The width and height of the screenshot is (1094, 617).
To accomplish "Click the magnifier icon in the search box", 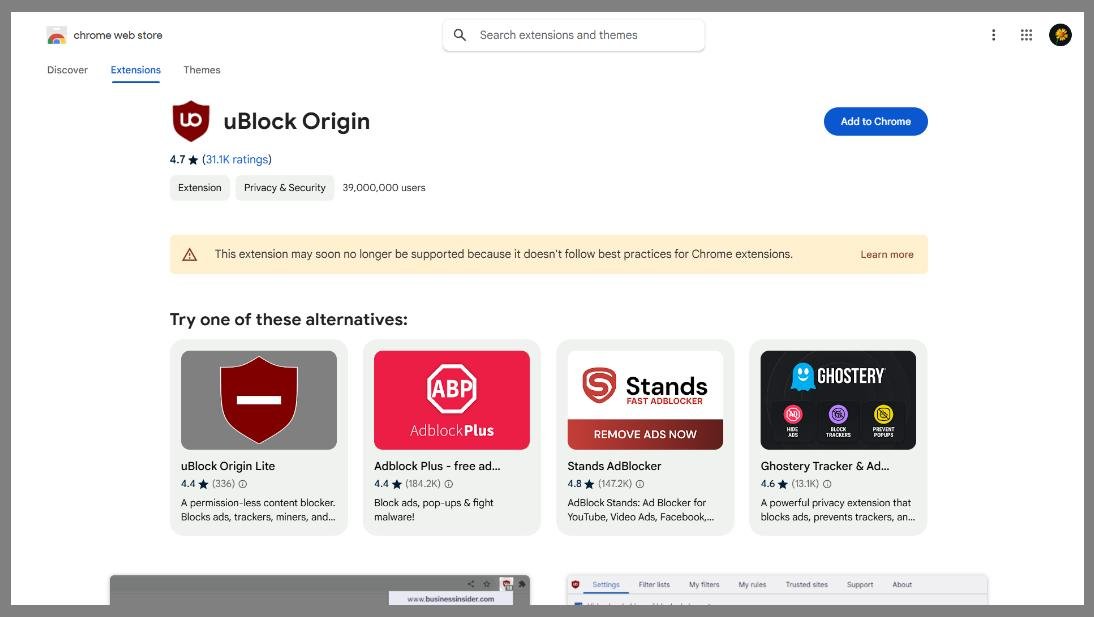I will tap(460, 35).
